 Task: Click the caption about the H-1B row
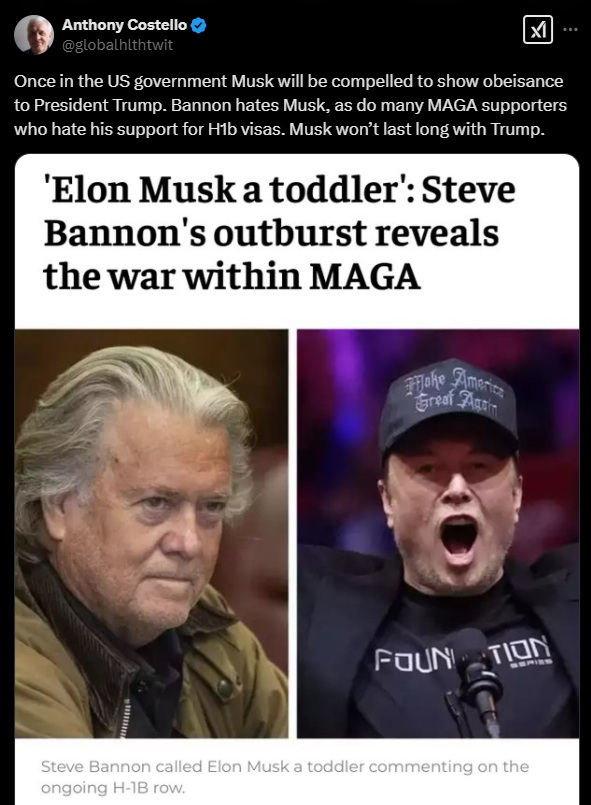tap(285, 777)
